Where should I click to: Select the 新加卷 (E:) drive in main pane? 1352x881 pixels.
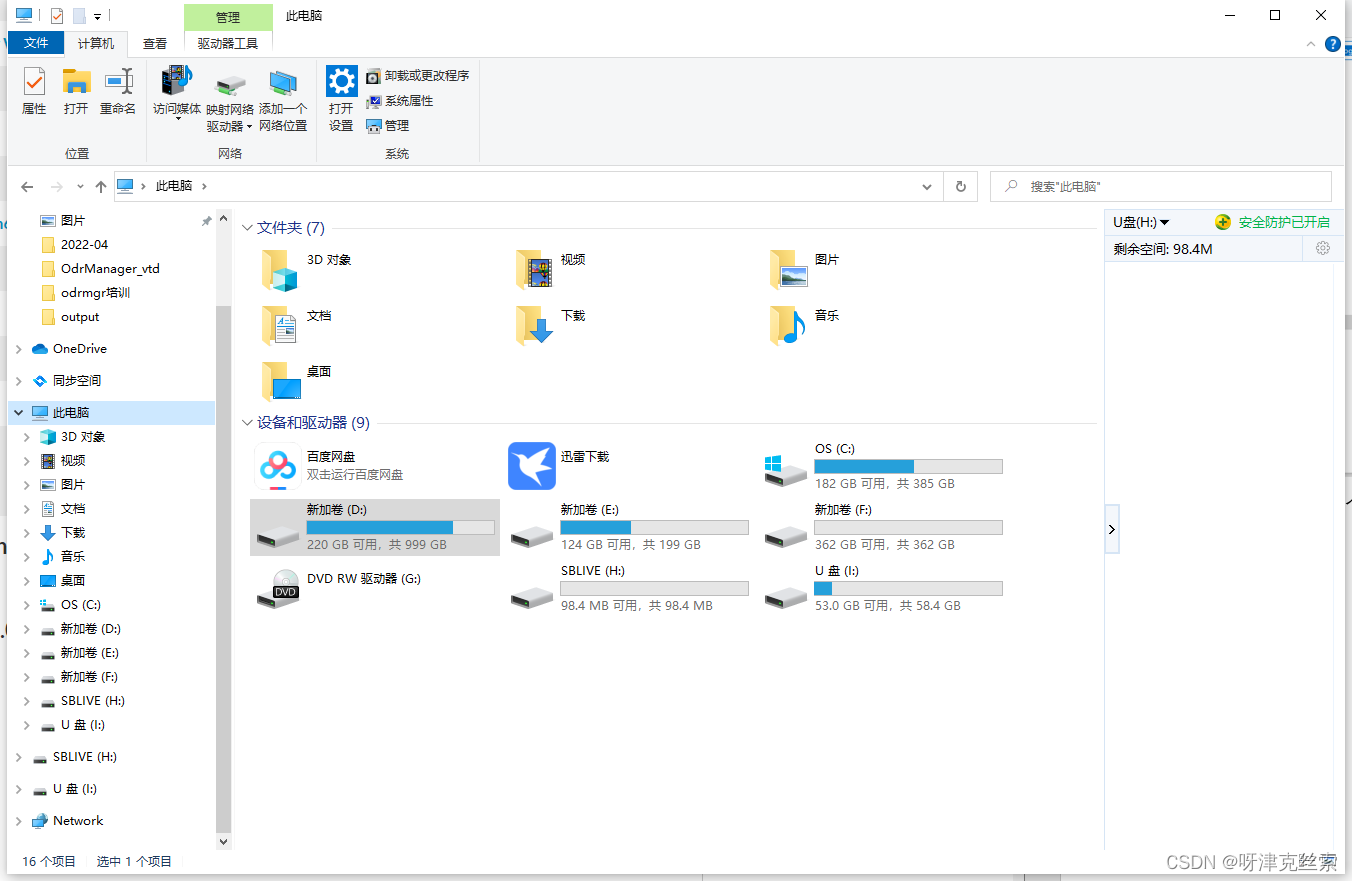pyautogui.click(x=629, y=528)
